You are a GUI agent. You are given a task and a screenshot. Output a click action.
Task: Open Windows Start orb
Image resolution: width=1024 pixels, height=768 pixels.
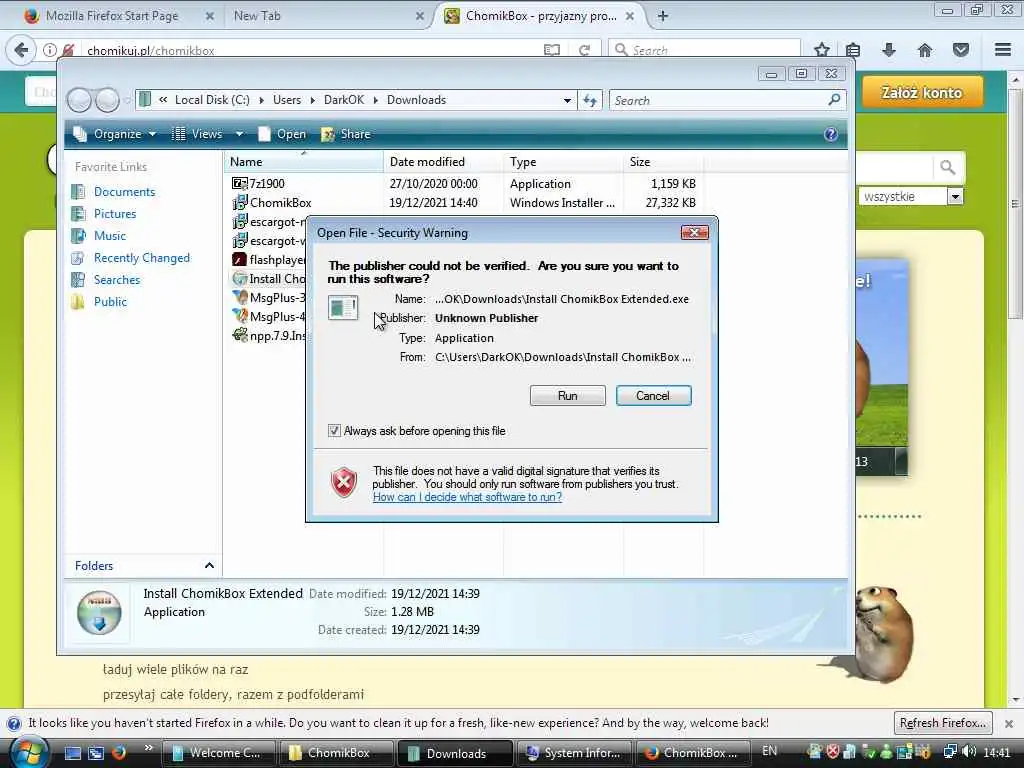click(x=27, y=754)
